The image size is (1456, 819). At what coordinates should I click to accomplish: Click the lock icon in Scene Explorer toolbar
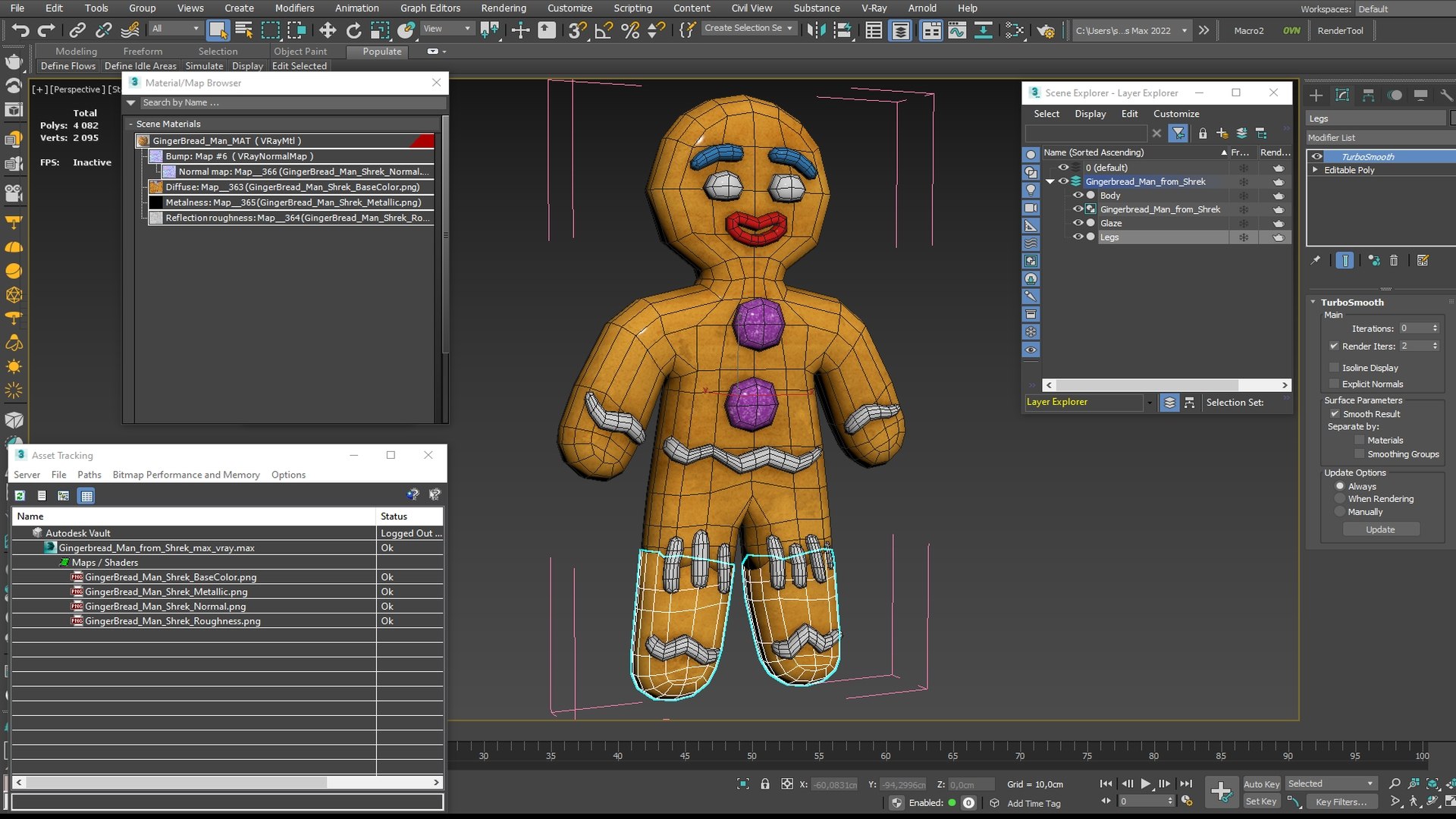1202,133
